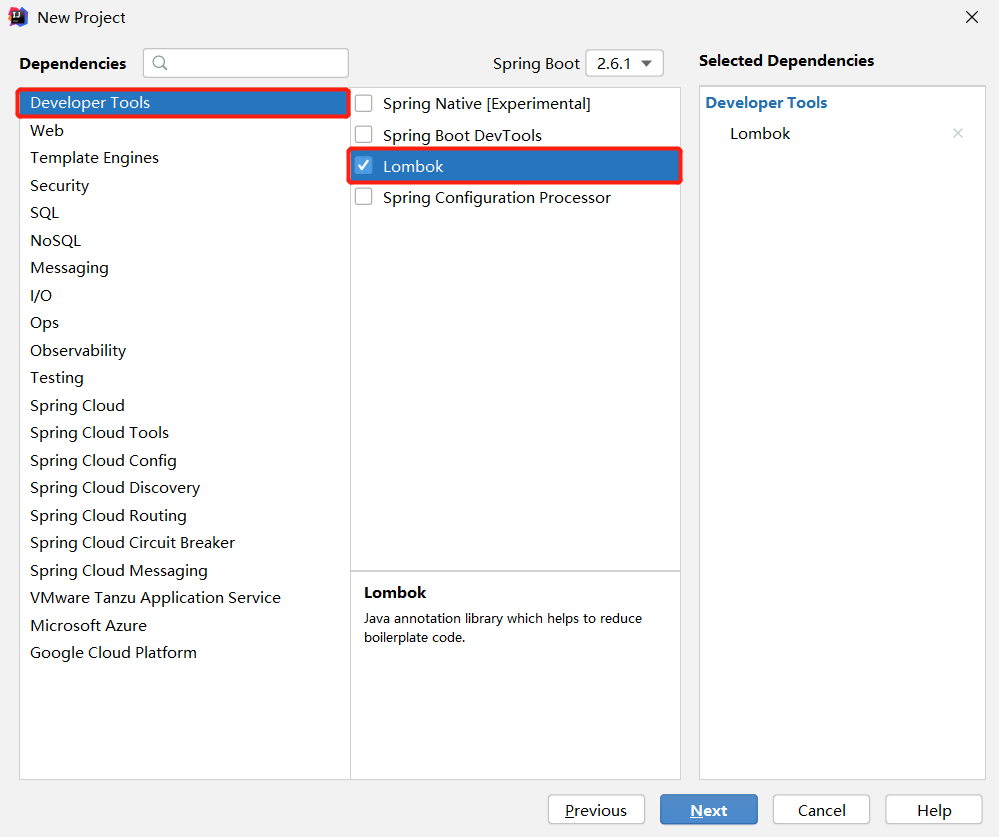Screen dimensions: 999x837
Task: Open the Spring Cloud Discovery category
Action: [184, 488]
